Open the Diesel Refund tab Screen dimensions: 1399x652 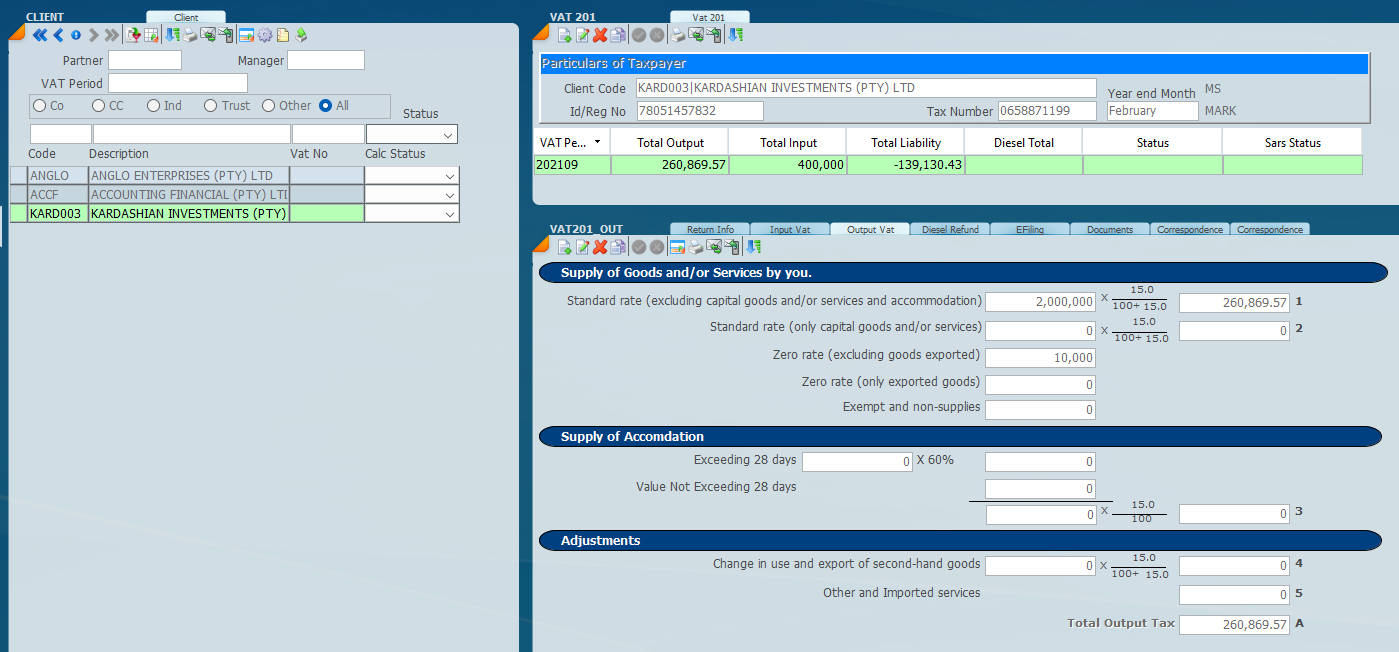(949, 229)
